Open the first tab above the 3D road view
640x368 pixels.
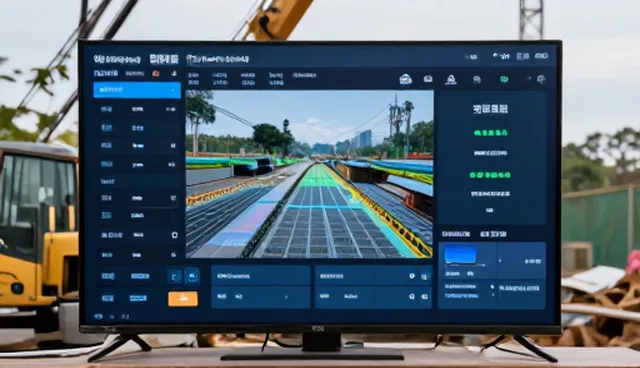tap(193, 79)
